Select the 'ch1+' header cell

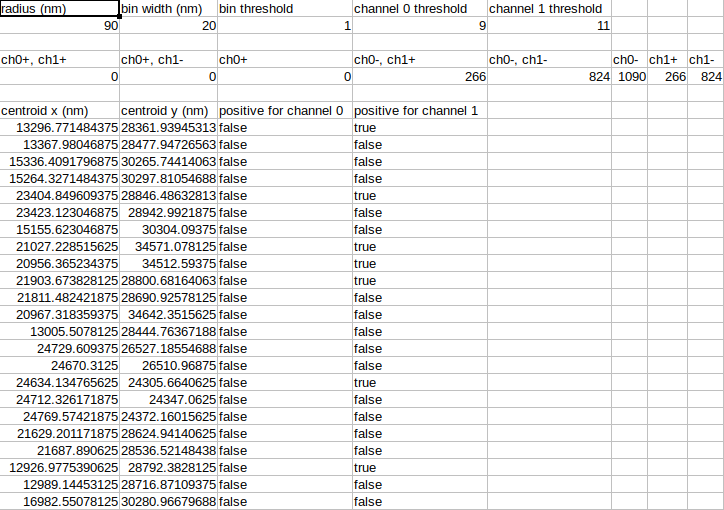(x=668, y=60)
